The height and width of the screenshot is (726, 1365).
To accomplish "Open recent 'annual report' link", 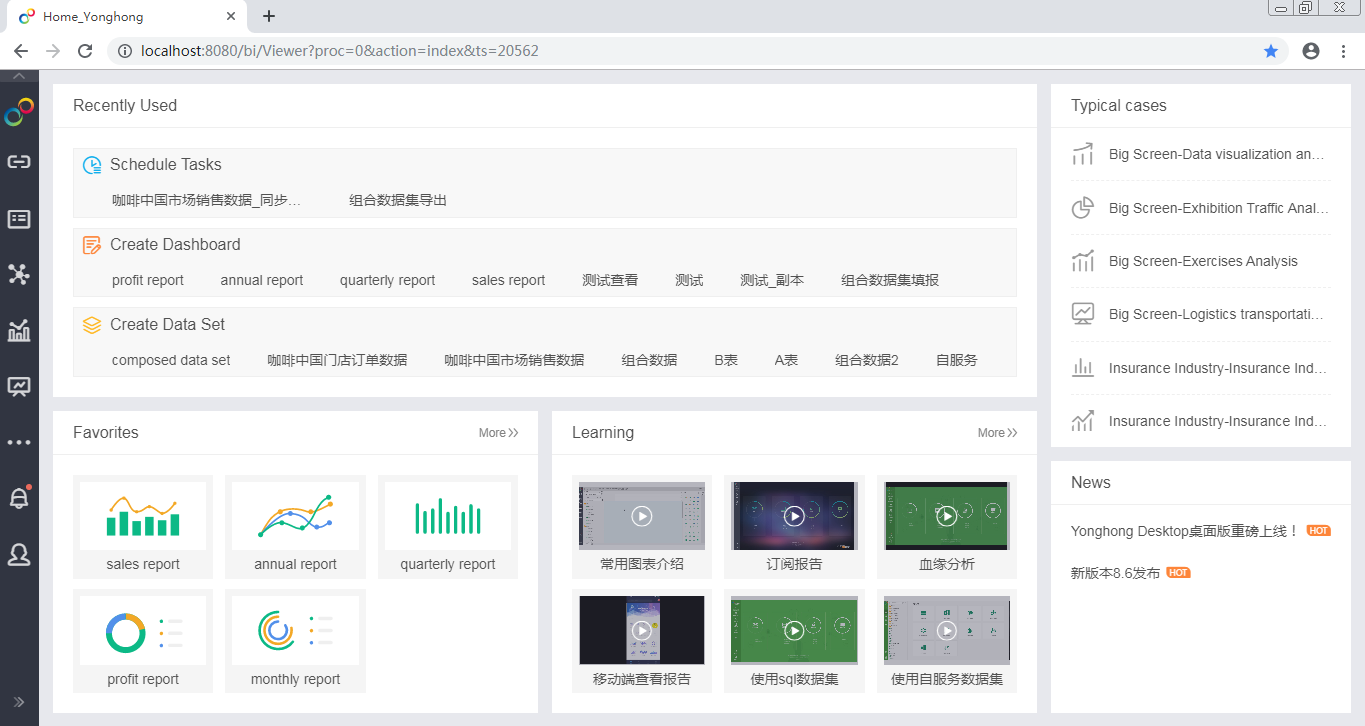I will (x=262, y=280).
